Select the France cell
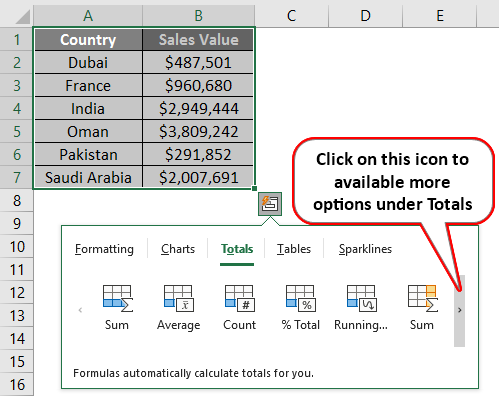 [88, 86]
